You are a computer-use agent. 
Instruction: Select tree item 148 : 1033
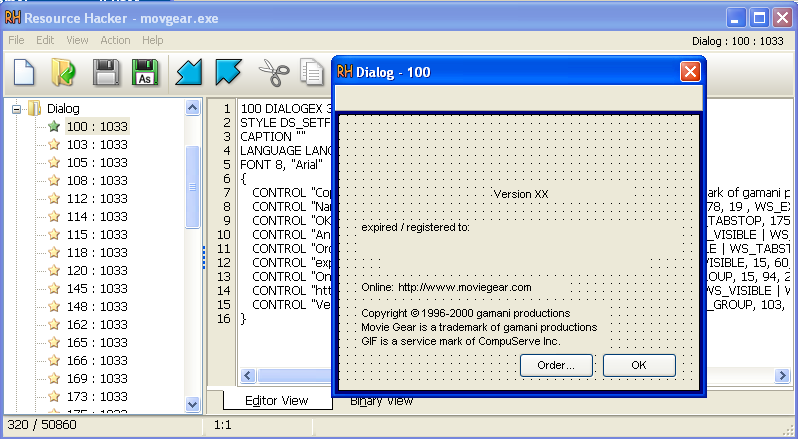(97, 307)
